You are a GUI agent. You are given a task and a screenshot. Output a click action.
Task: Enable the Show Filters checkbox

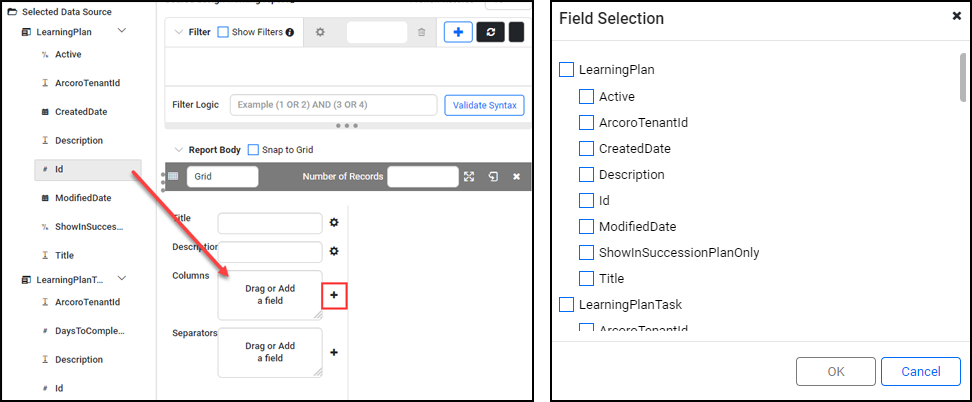[x=223, y=32]
